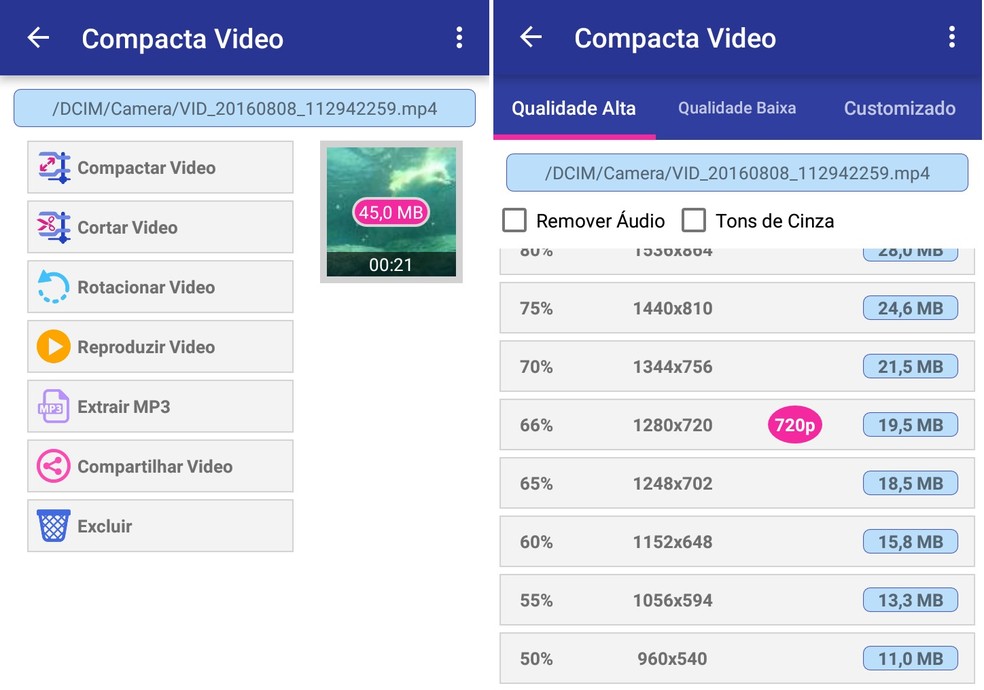Open the left screen overflow menu
The height and width of the screenshot is (690, 984).
[460, 37]
